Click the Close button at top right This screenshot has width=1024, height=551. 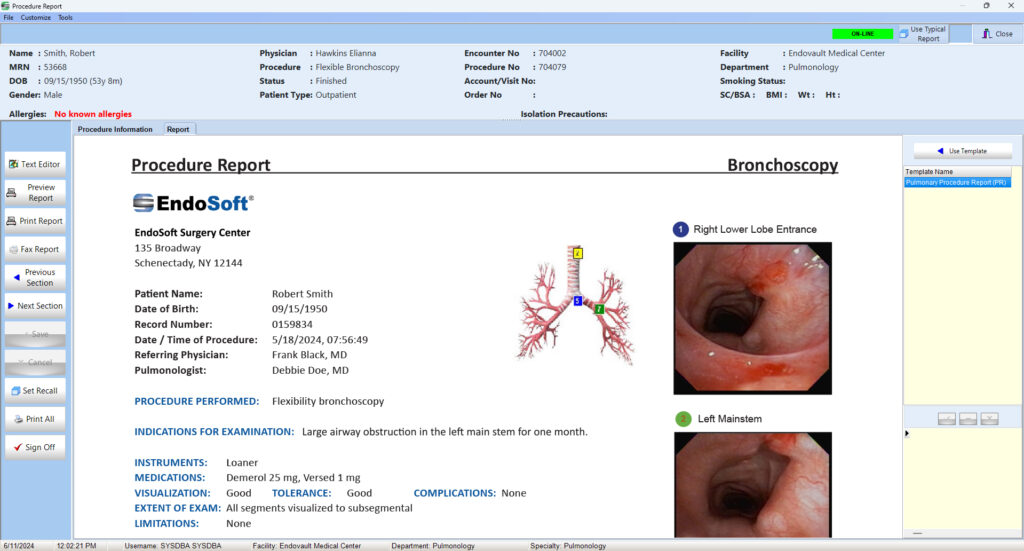996,34
